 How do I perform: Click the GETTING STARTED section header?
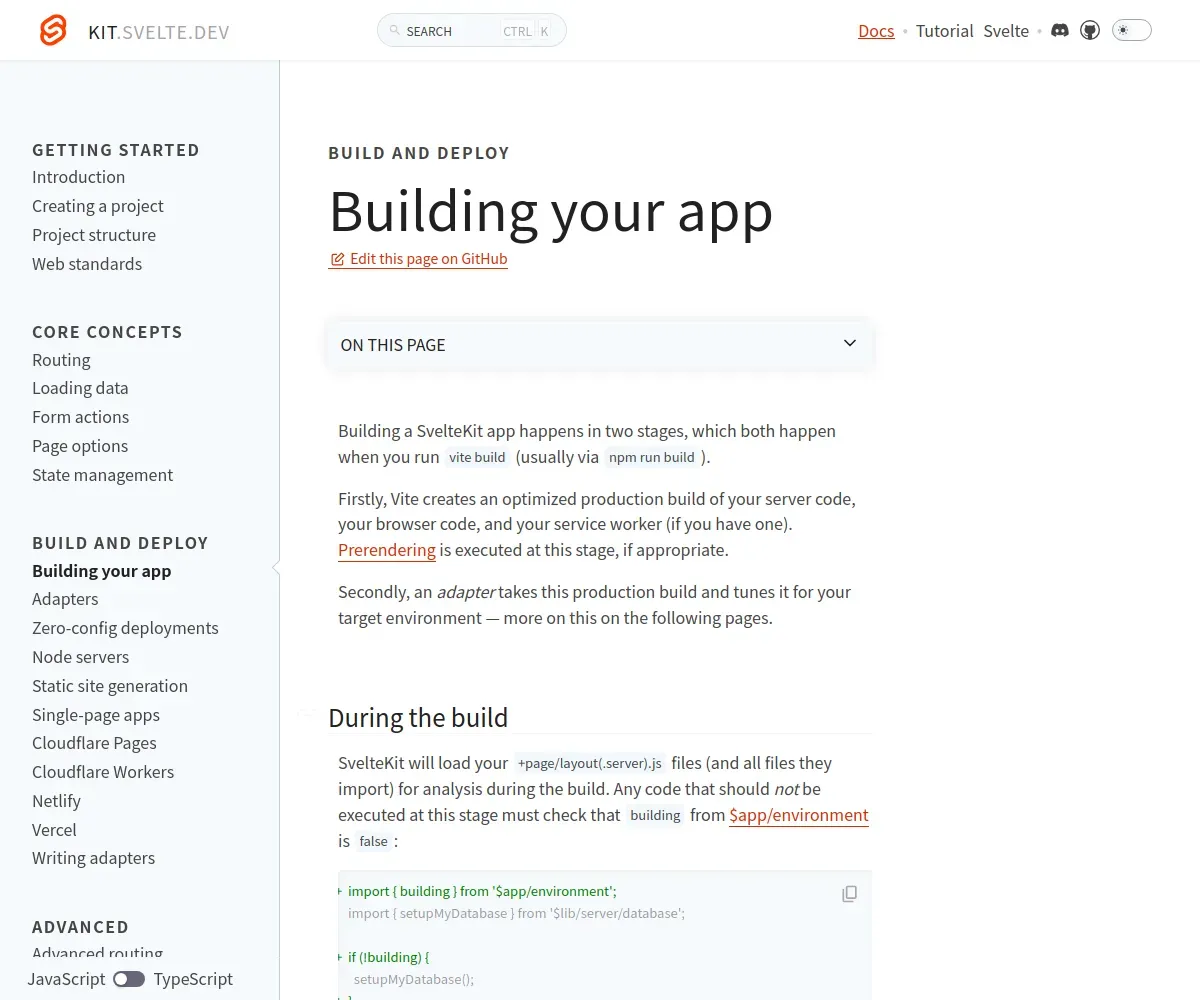click(116, 150)
